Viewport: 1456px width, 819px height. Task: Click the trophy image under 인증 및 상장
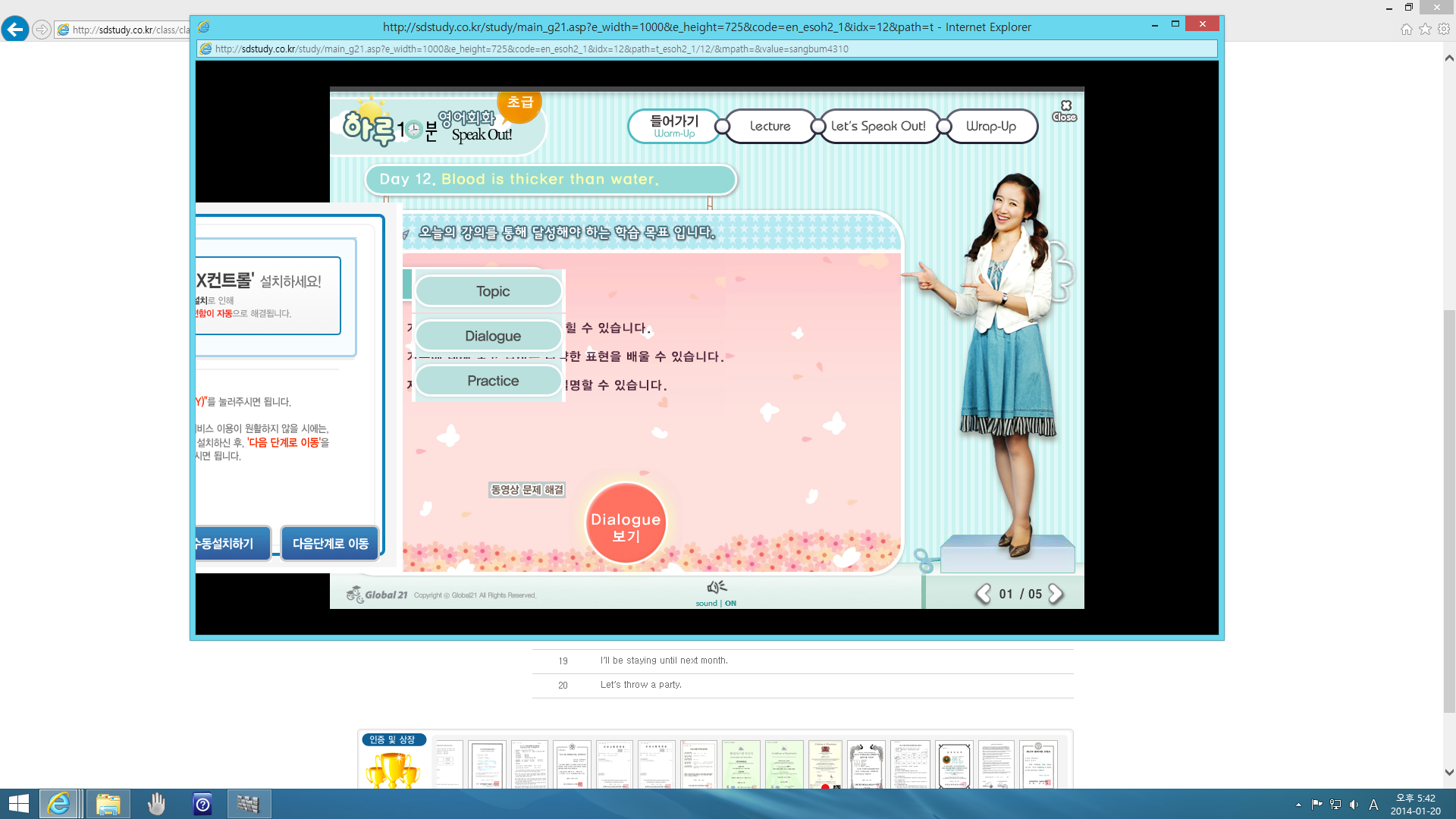pos(392,771)
